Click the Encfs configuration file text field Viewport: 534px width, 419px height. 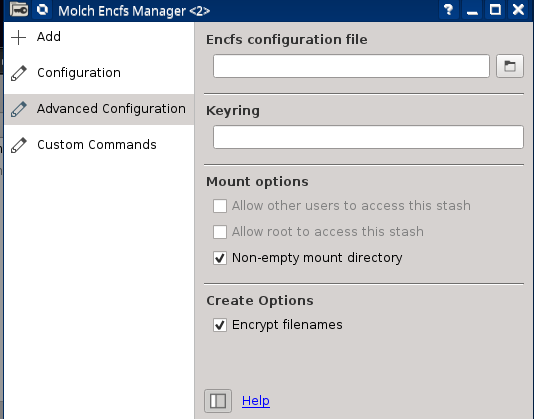point(351,66)
